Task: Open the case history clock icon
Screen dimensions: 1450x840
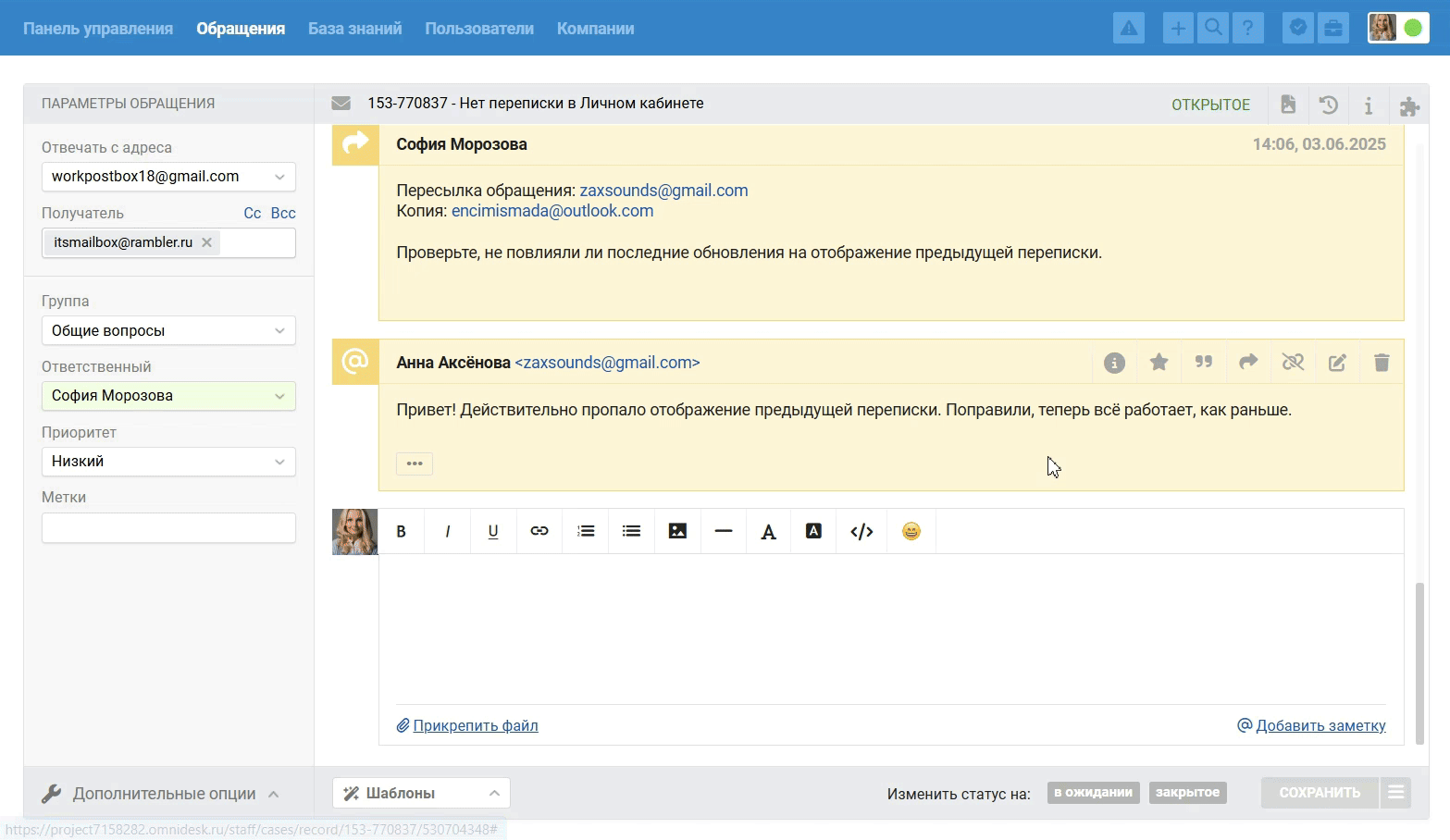Action: (1328, 105)
